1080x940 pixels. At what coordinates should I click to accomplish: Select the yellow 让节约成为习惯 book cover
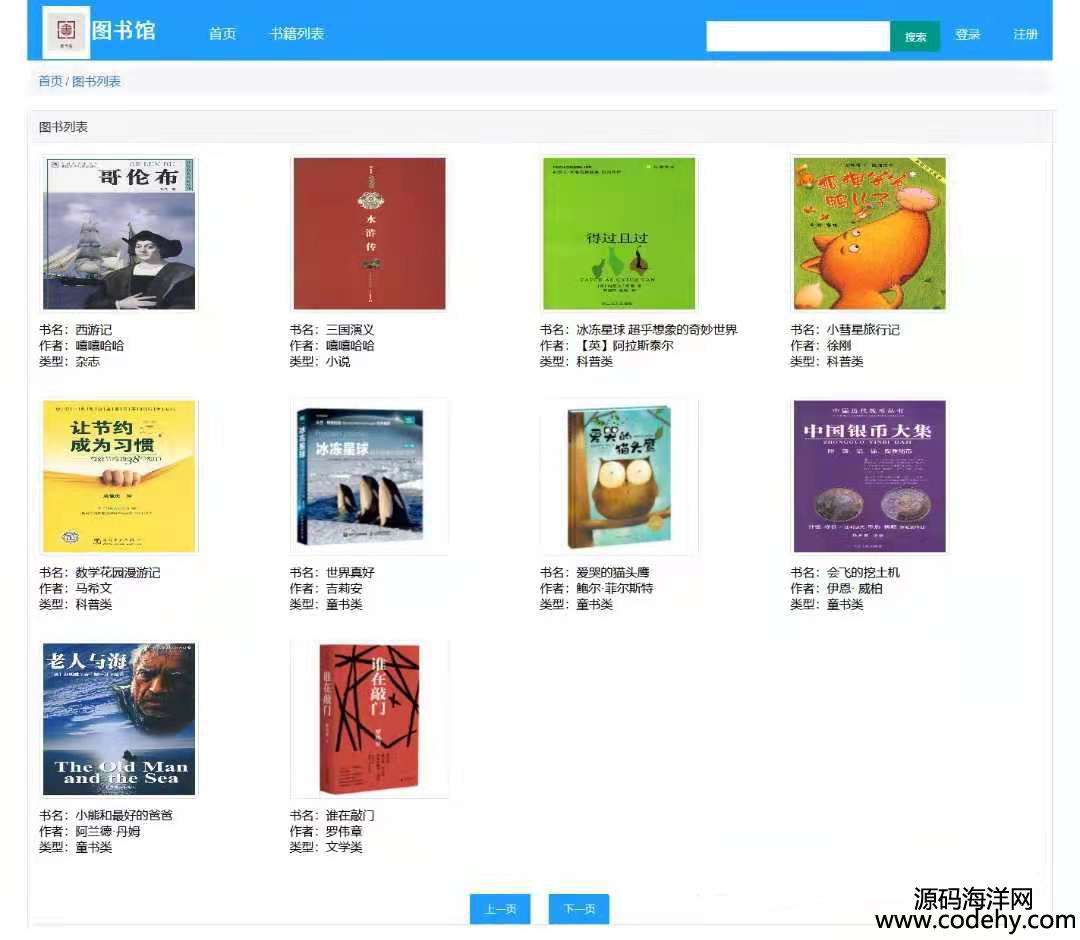(119, 477)
